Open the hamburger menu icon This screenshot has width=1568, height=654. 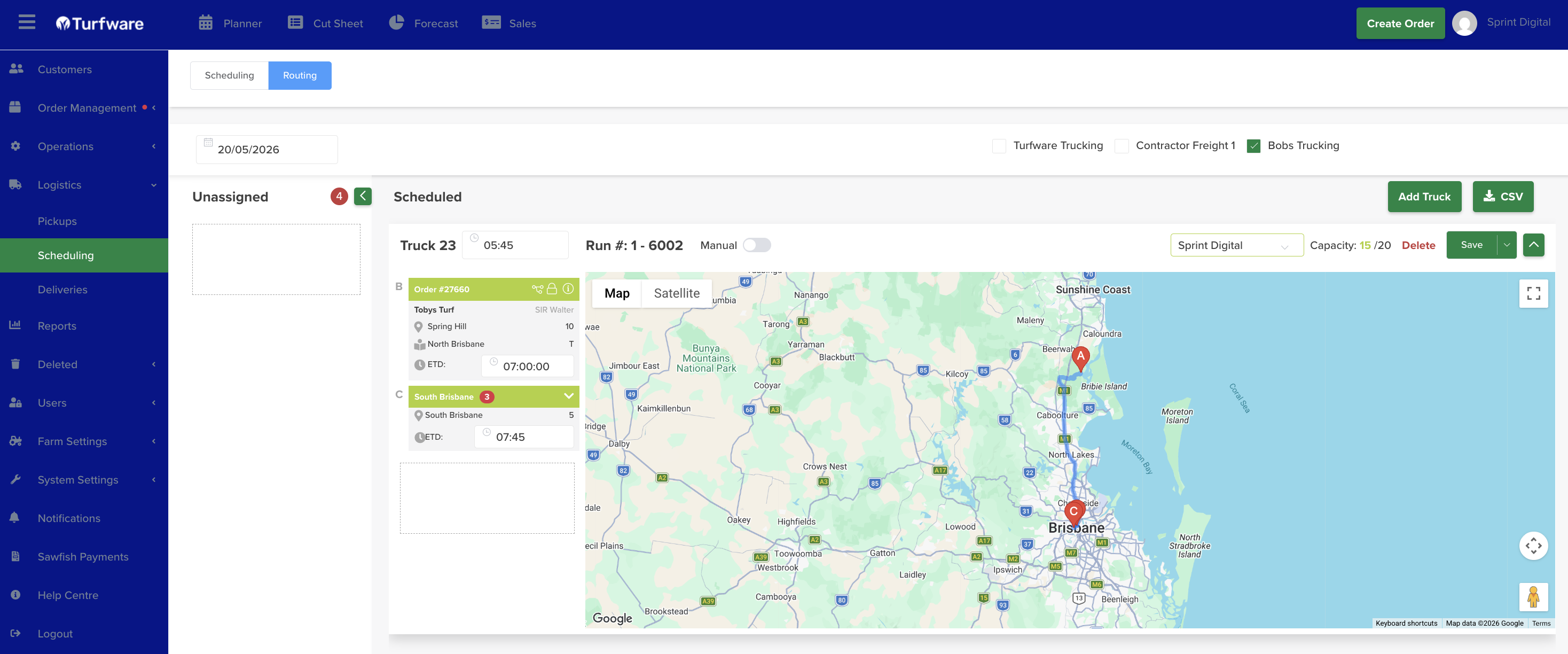pyautogui.click(x=27, y=23)
